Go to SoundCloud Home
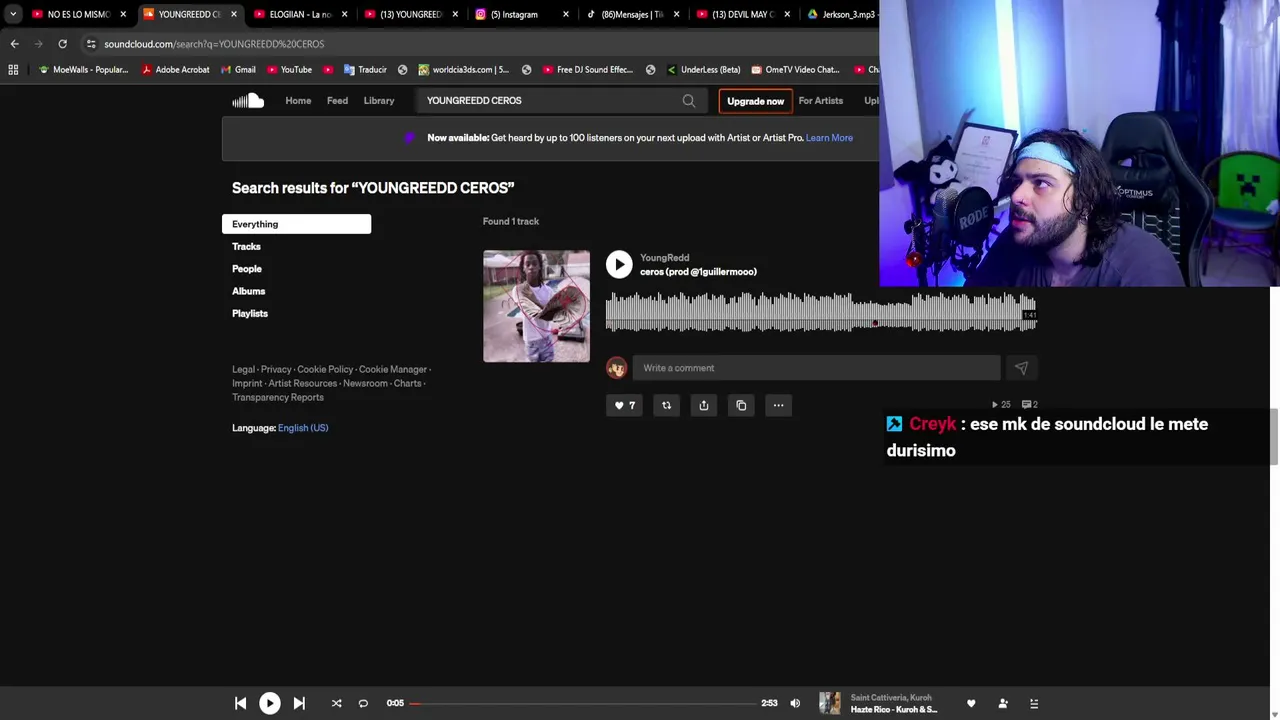Image resolution: width=1280 pixels, height=720 pixels. coord(298,100)
